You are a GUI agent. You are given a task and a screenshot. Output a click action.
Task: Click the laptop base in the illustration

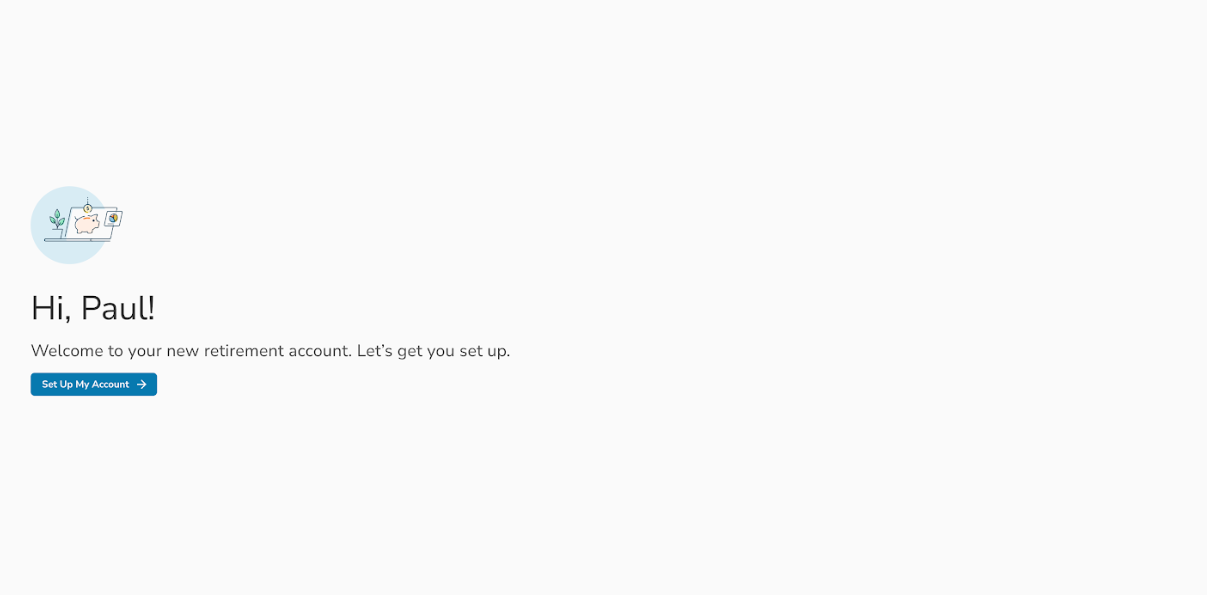(x=77, y=240)
